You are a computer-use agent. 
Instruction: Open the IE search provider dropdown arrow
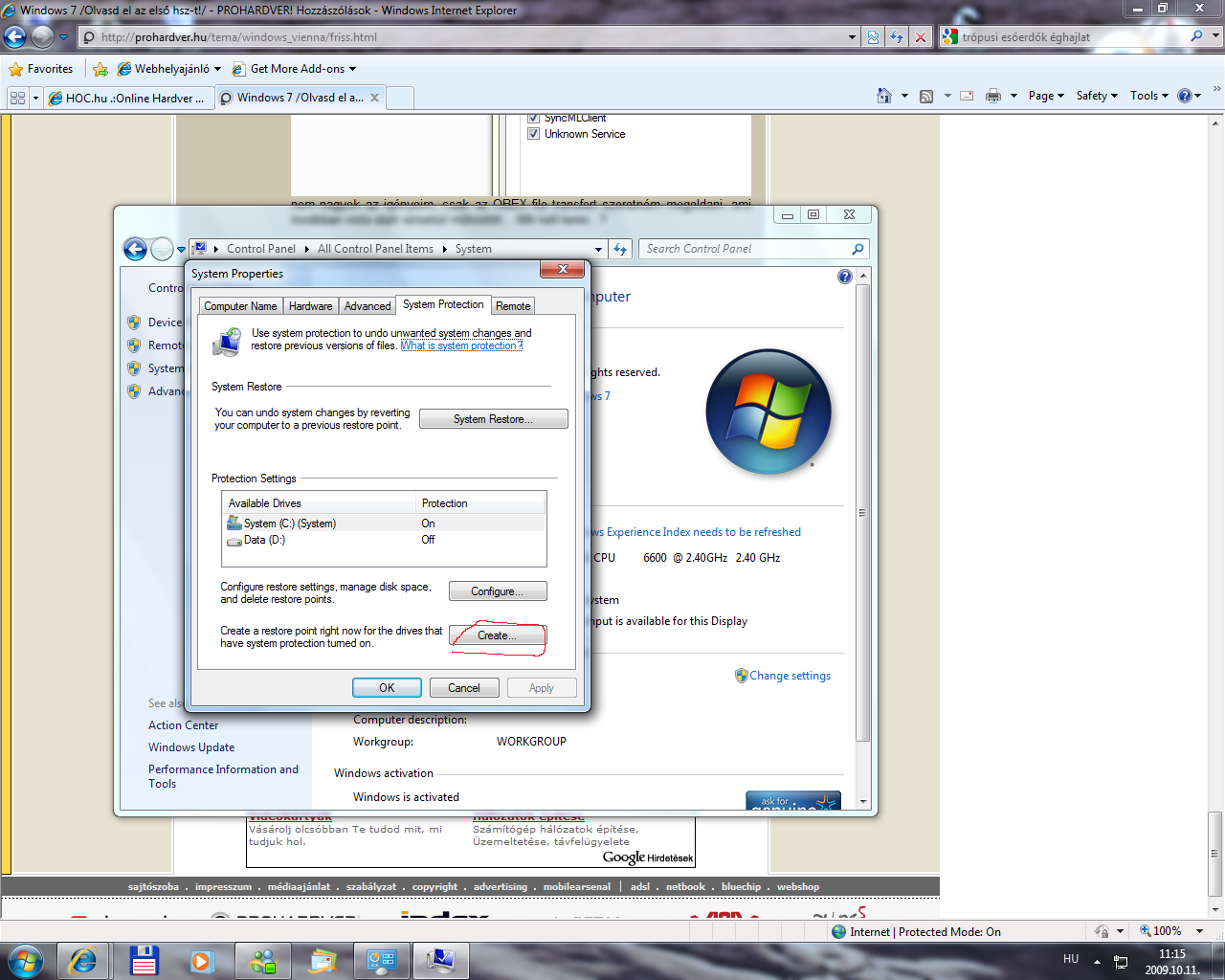pyautogui.click(x=1216, y=36)
